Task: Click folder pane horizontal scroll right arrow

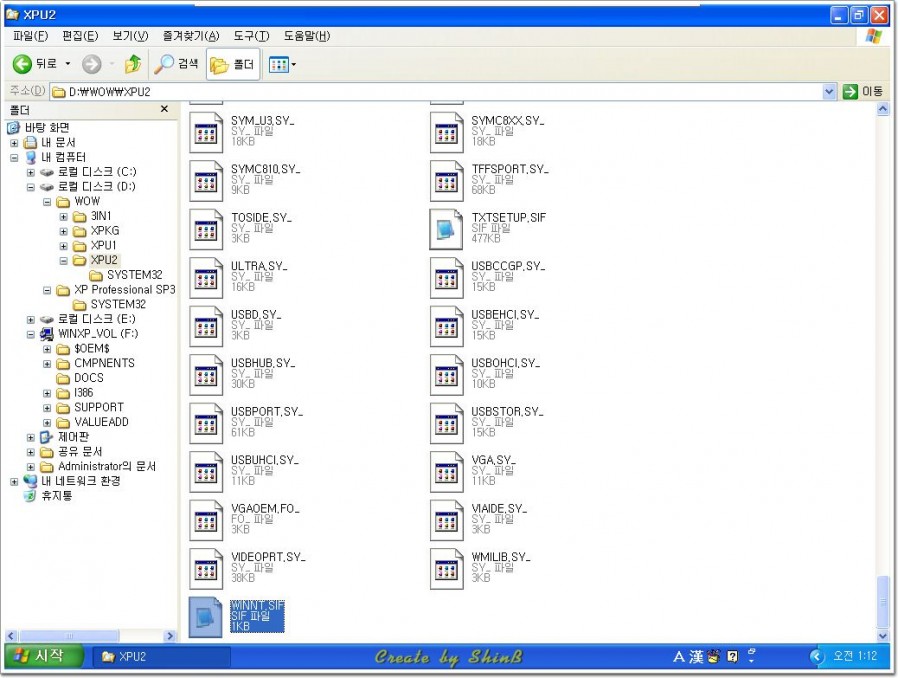Action: (169, 636)
